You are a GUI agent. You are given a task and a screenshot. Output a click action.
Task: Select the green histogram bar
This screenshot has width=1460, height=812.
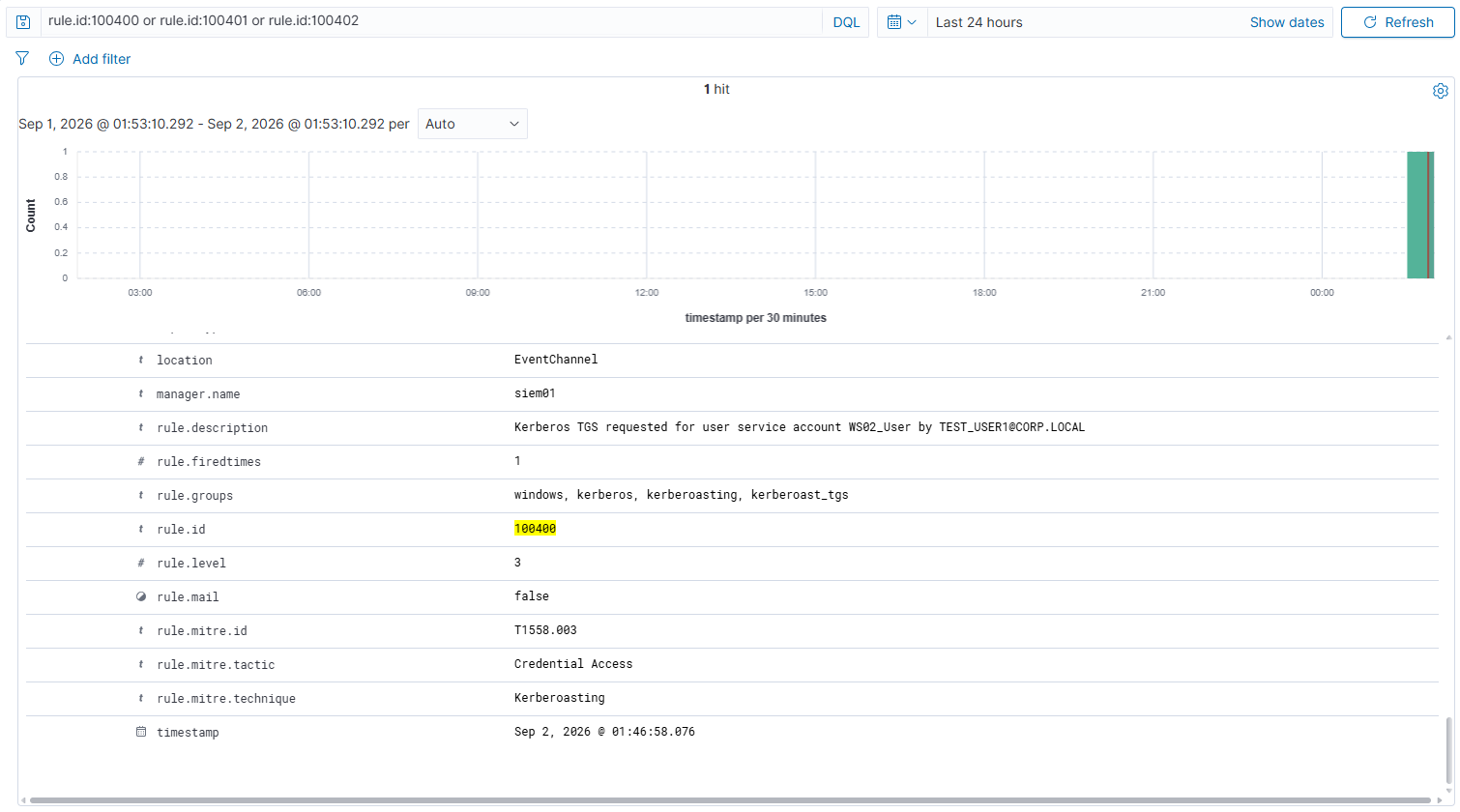(x=1419, y=215)
